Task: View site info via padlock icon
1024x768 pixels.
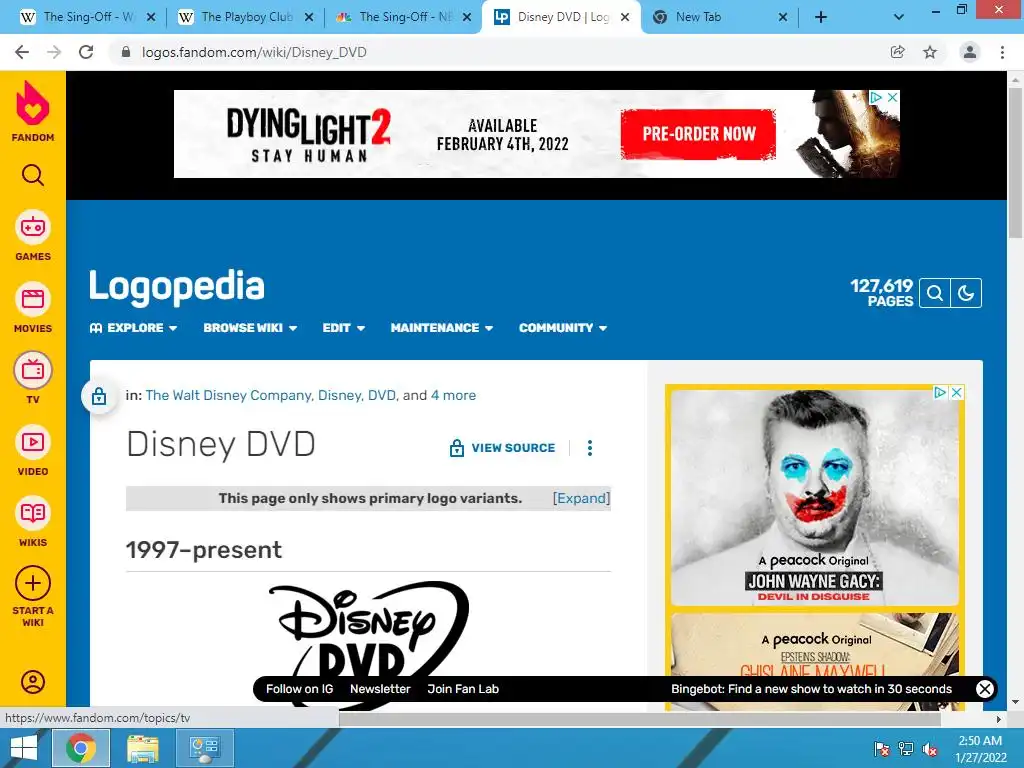Action: point(126,52)
